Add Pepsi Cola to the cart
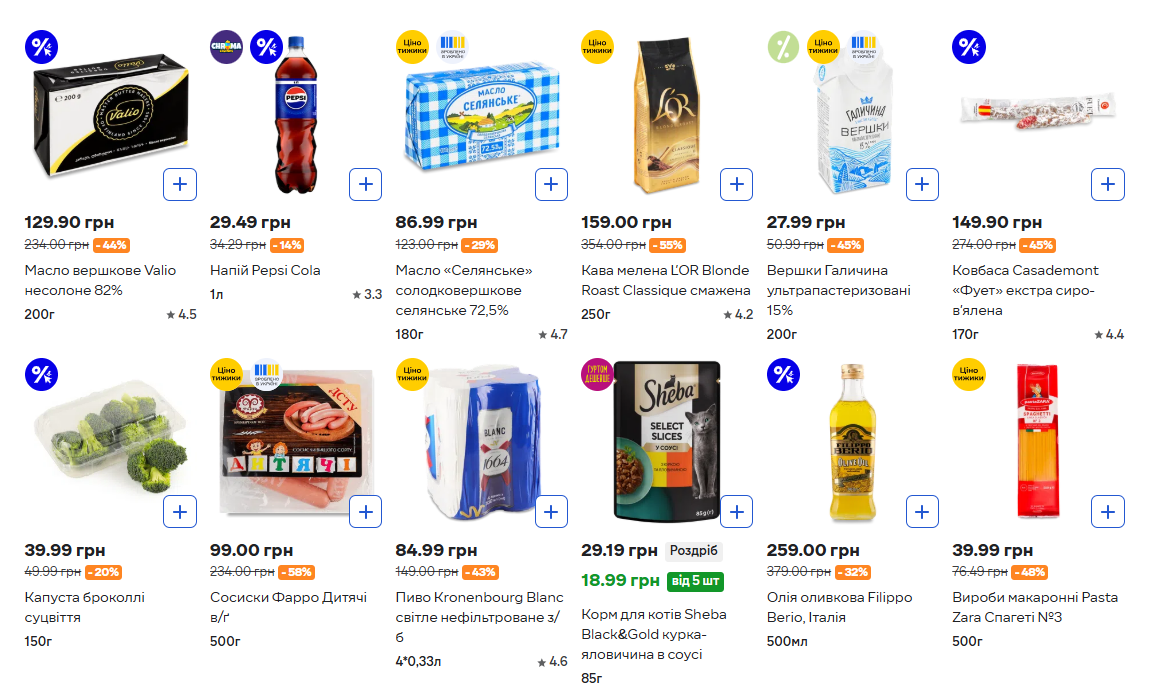 tap(366, 184)
